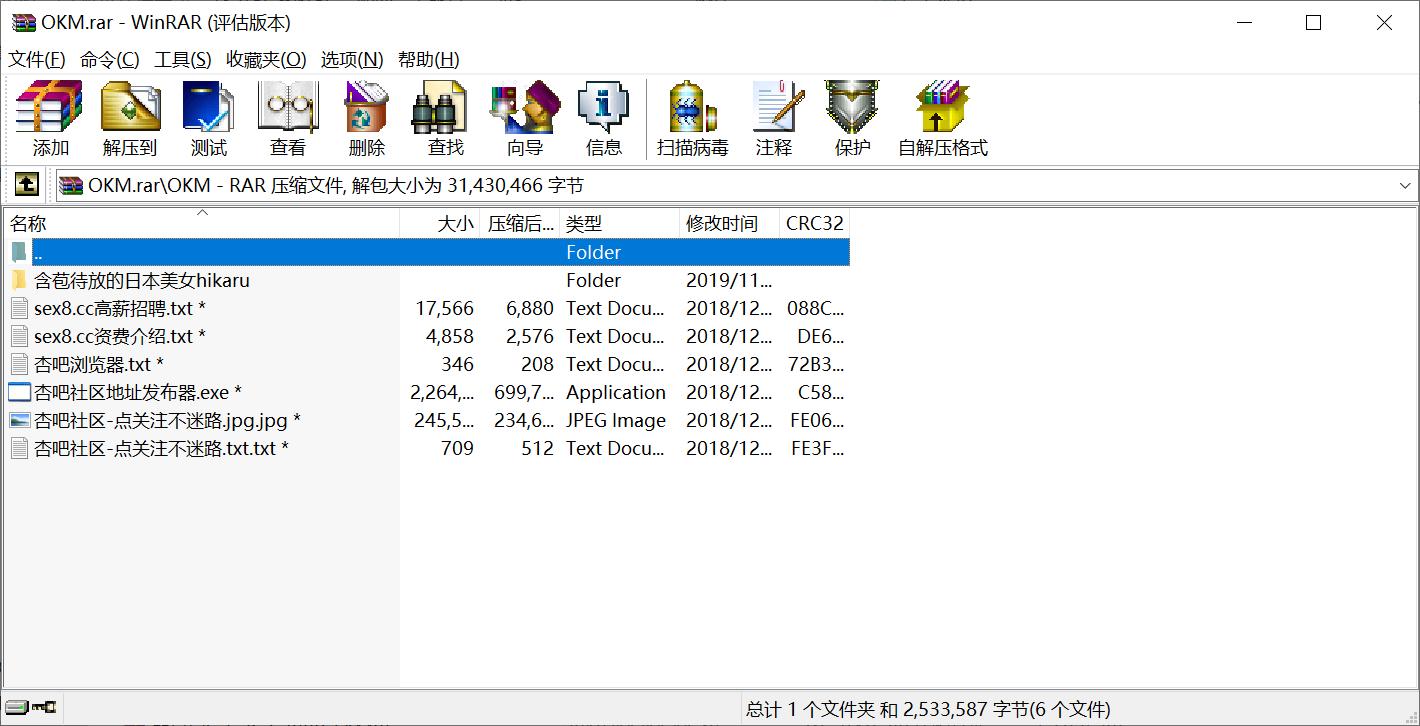1420x726 pixels.
Task: Open the 命令(C) menu
Action: (110, 59)
